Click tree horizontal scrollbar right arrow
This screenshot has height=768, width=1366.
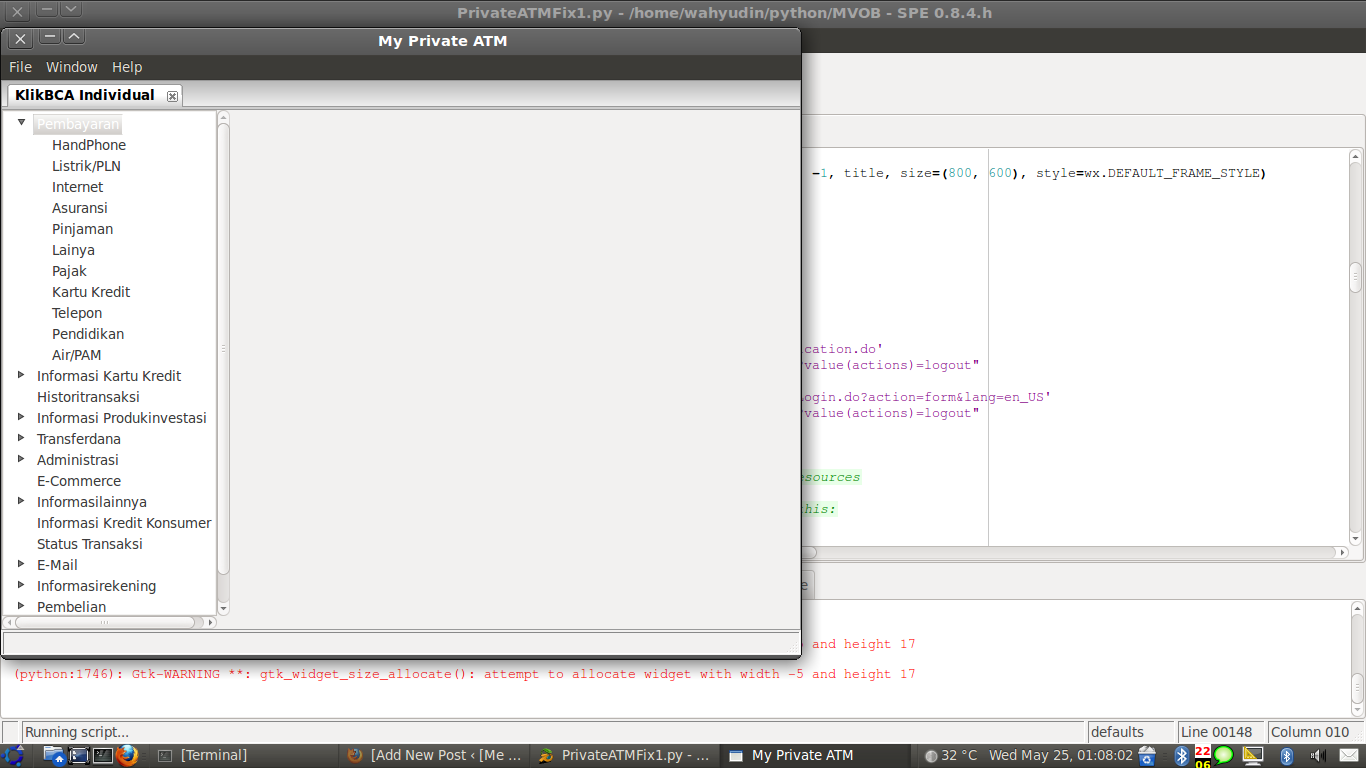point(210,622)
